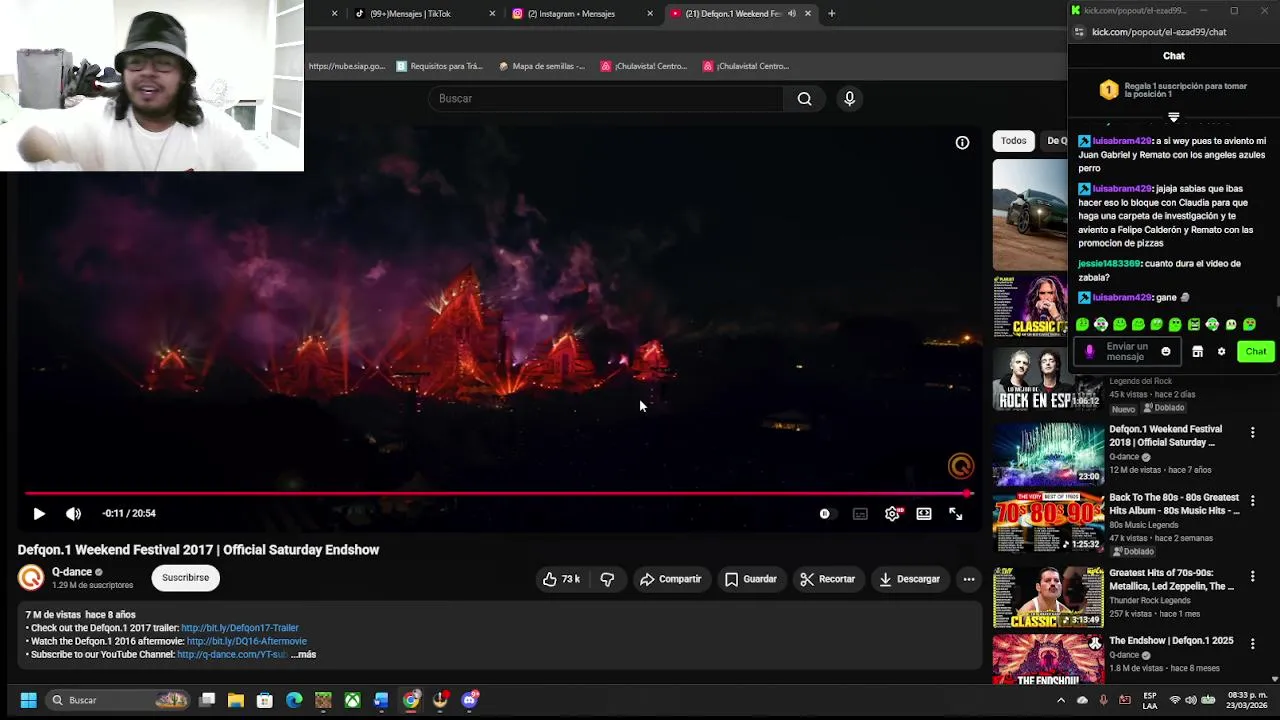Open the Q-dance channel avatar
Image resolution: width=1280 pixels, height=720 pixels.
click(31, 578)
